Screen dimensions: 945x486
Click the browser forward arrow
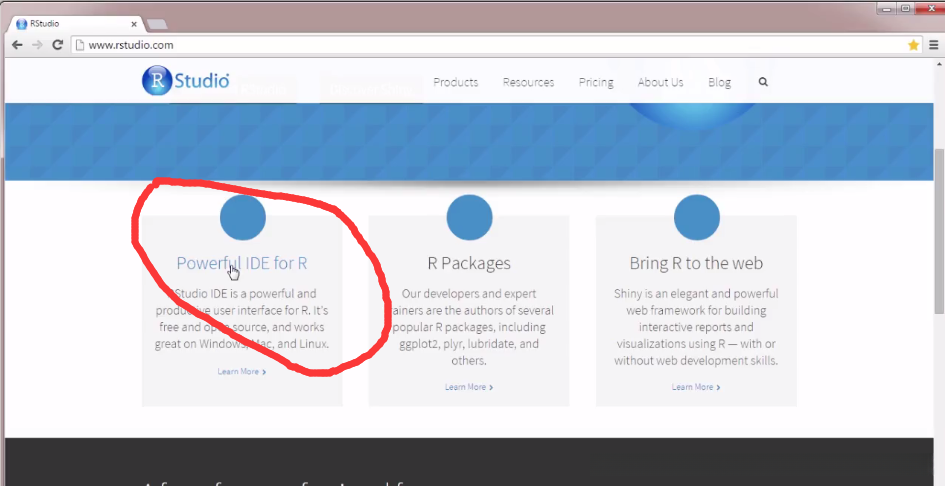pyautogui.click(x=37, y=45)
